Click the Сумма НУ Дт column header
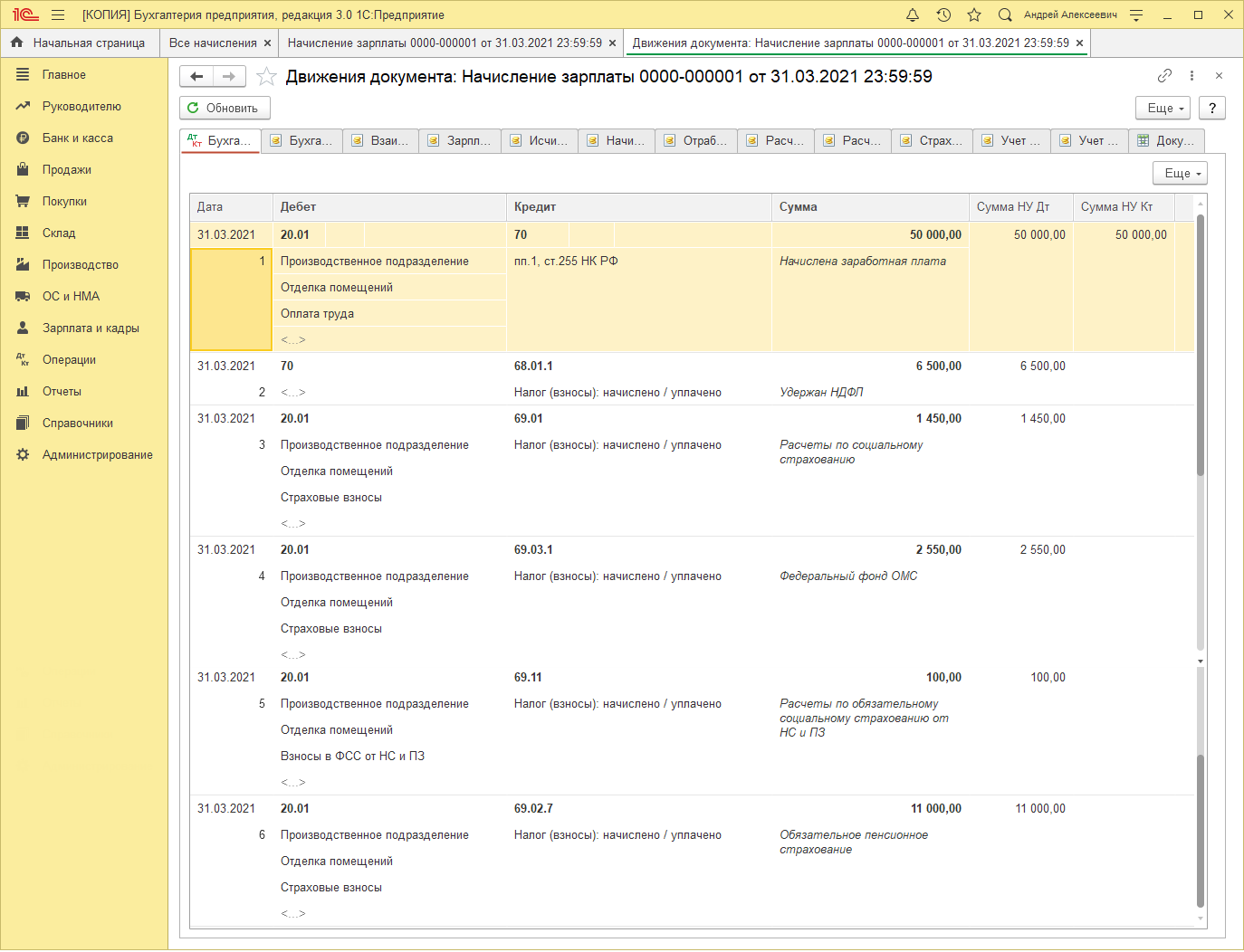Image resolution: width=1244 pixels, height=952 pixels. click(x=1021, y=206)
